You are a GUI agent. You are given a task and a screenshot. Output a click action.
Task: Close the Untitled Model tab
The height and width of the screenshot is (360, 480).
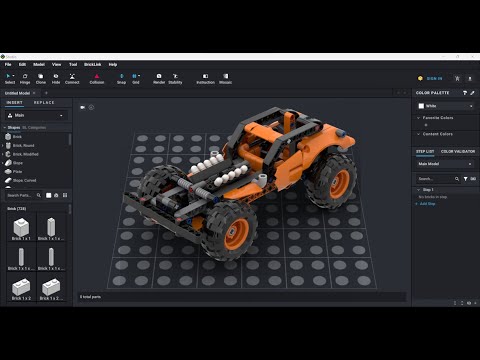point(34,93)
